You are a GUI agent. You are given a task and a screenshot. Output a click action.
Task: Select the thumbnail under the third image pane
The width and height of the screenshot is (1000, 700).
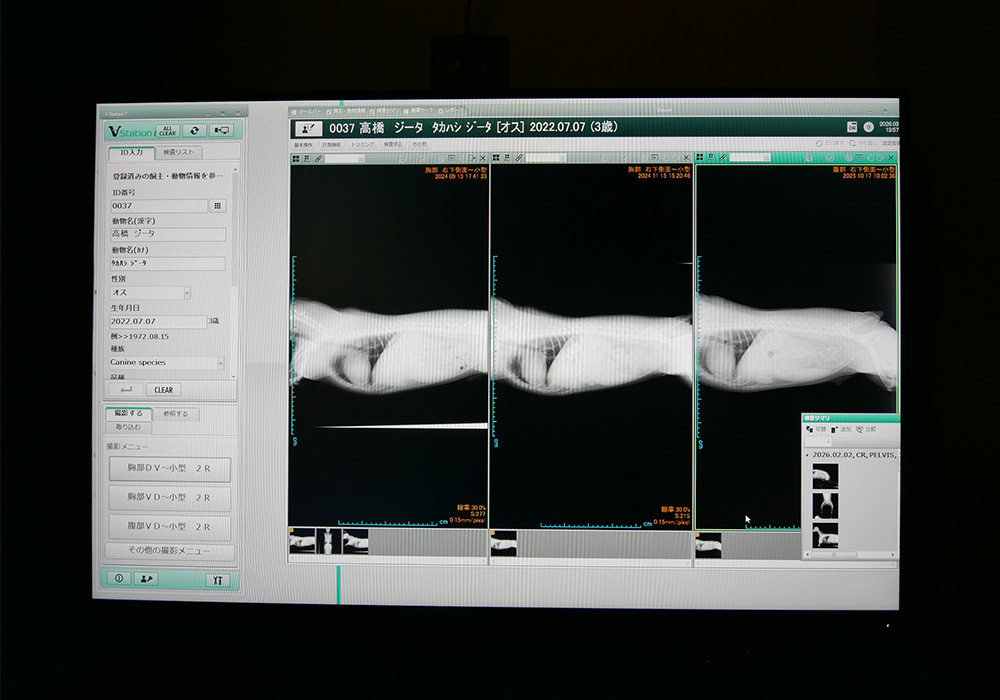pos(709,545)
